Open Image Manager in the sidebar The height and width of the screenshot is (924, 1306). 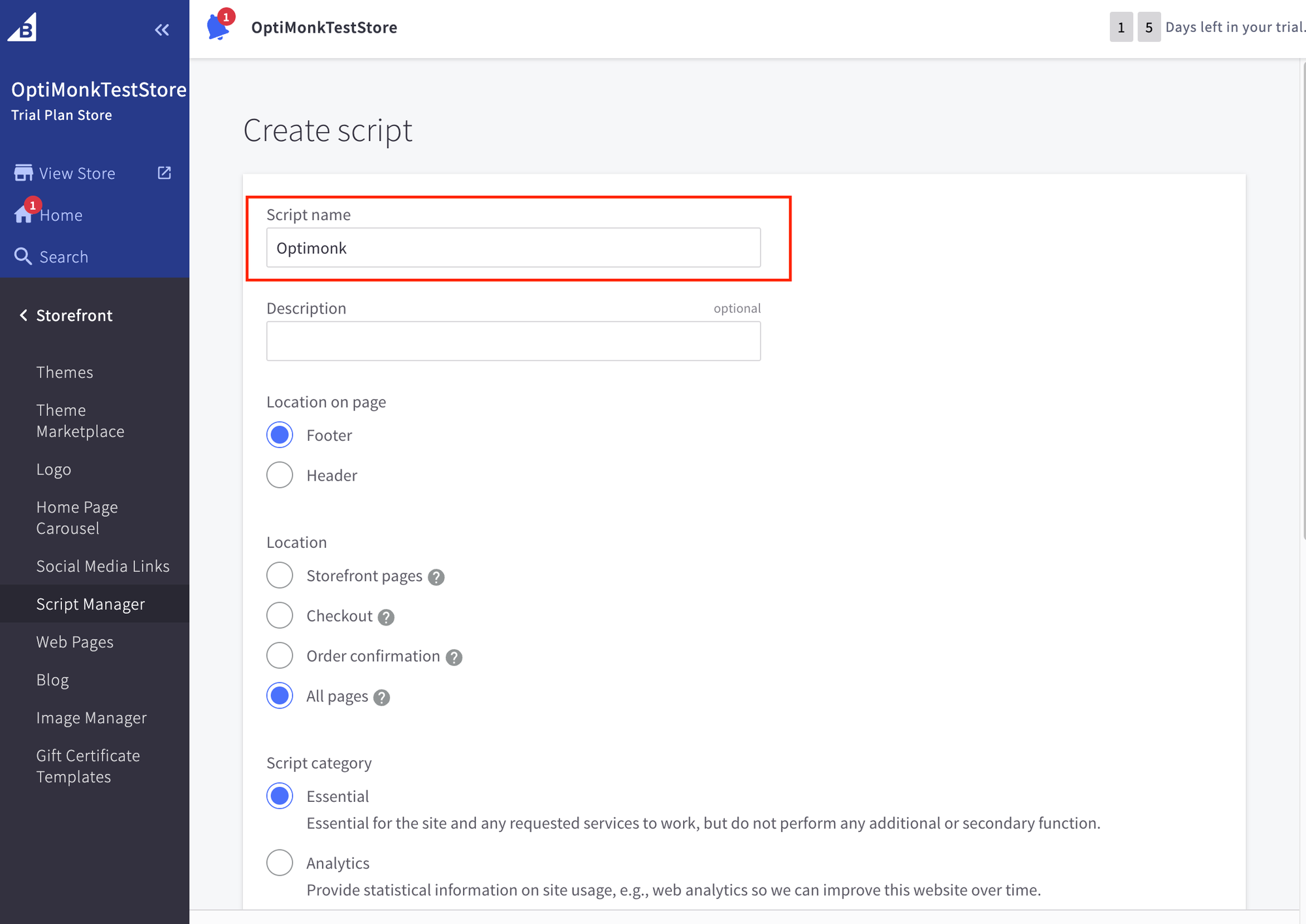click(91, 718)
